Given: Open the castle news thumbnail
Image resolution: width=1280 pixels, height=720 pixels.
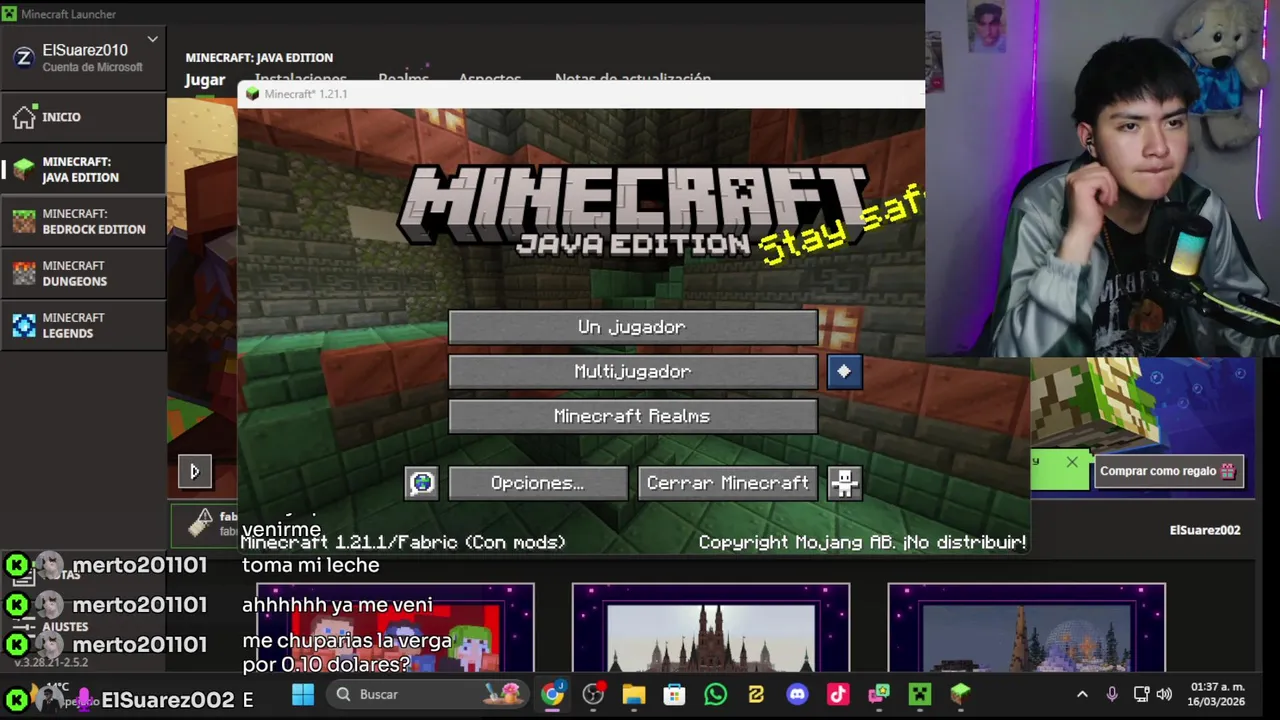Looking at the screenshot, I should 711,627.
